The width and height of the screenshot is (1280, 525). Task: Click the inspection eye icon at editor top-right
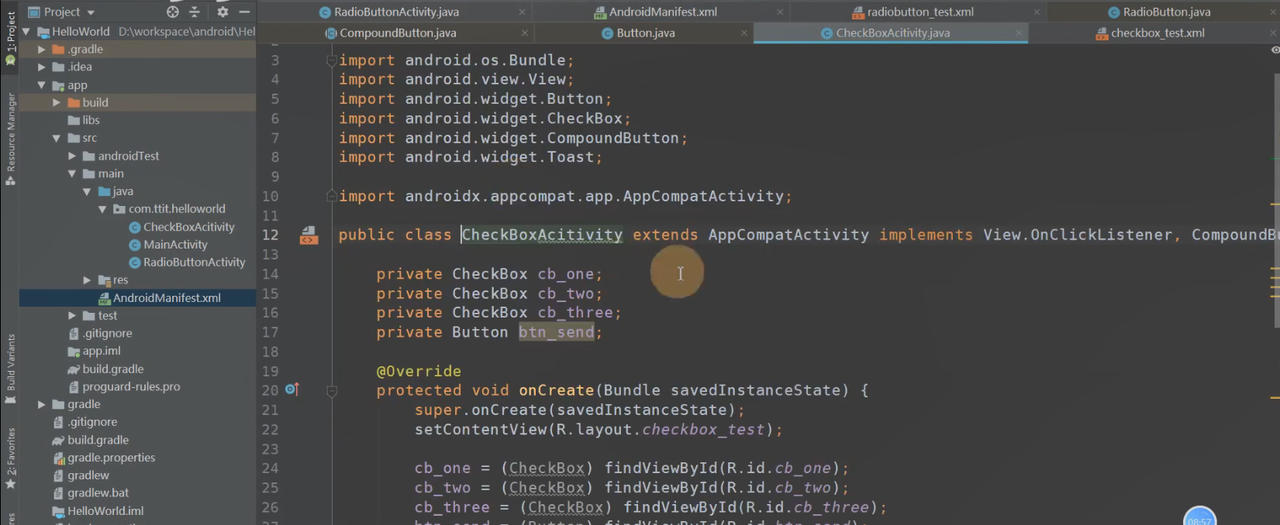coord(1274,50)
